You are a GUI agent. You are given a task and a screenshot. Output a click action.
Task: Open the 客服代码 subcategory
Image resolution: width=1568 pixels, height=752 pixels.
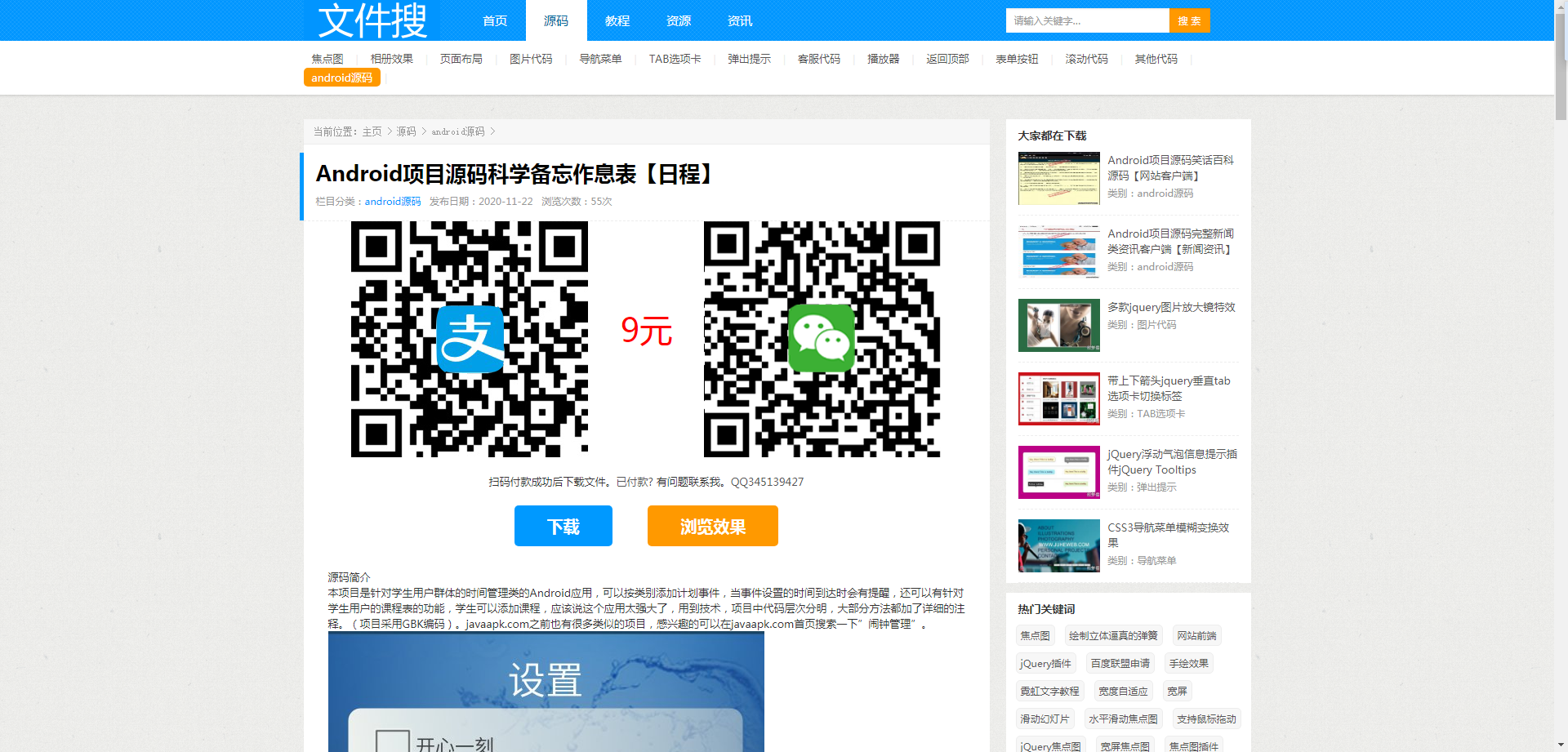pos(819,59)
